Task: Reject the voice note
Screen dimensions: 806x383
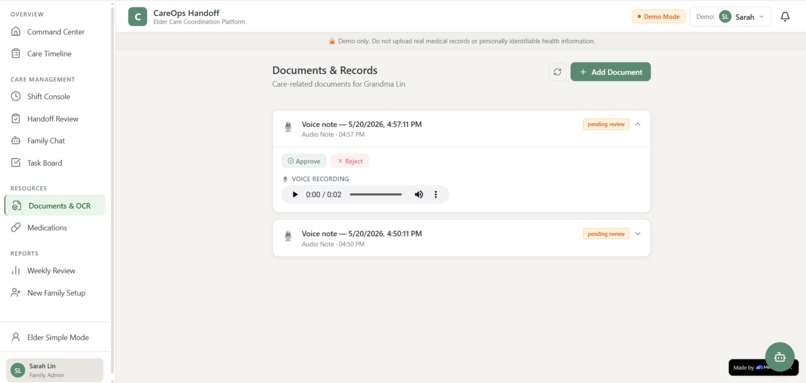Action: (350, 161)
